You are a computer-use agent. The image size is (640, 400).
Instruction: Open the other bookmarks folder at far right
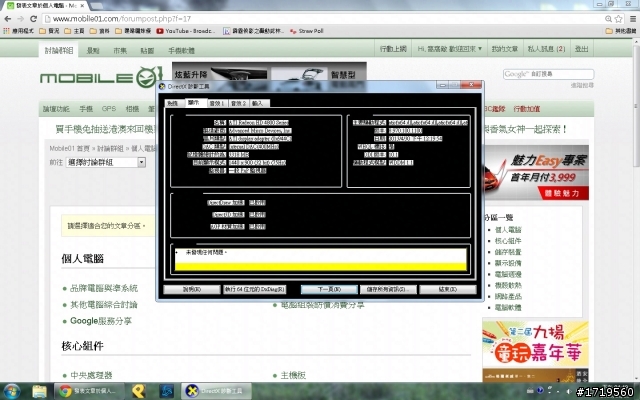(x=621, y=31)
